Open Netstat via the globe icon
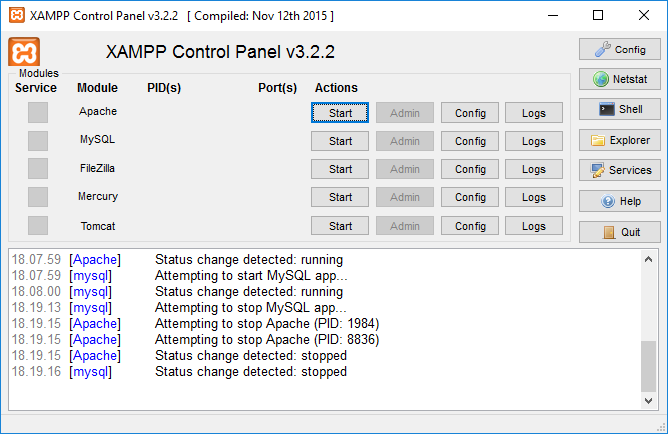The height and width of the screenshot is (434, 668). pyautogui.click(x=620, y=79)
